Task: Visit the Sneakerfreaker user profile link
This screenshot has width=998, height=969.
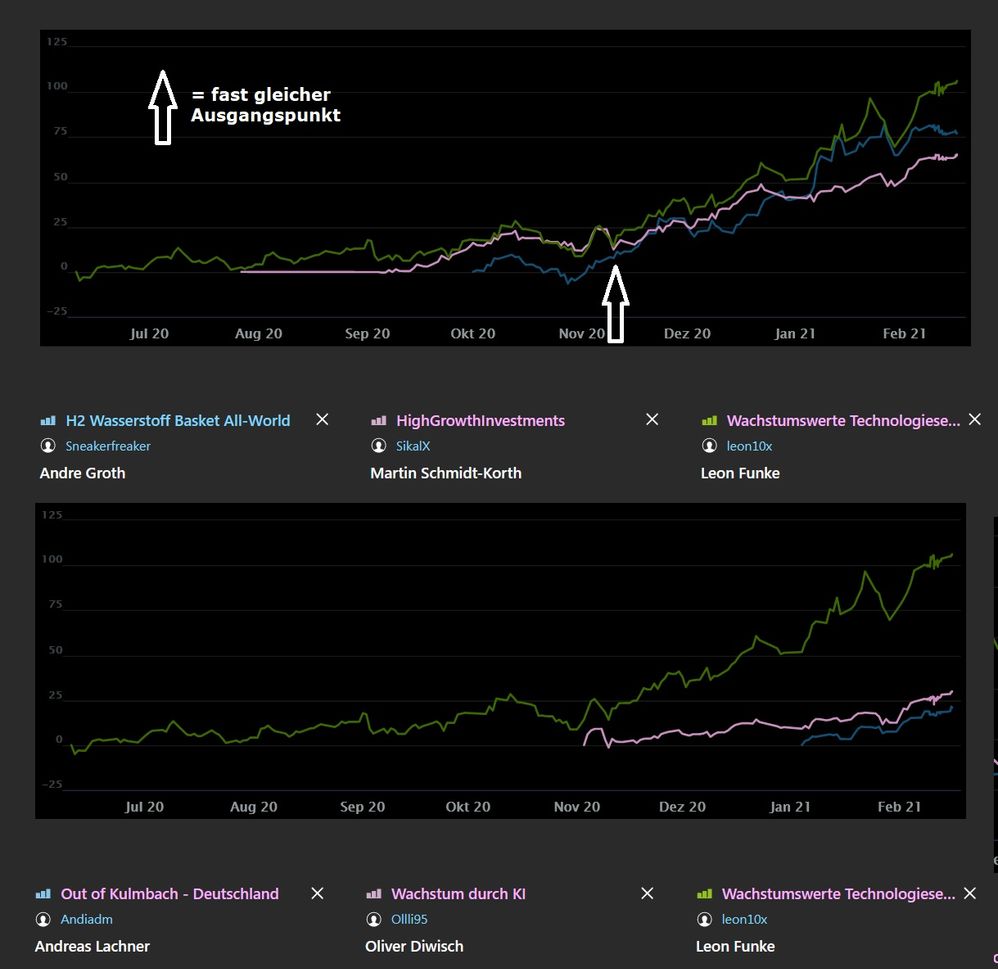Action: coord(108,446)
